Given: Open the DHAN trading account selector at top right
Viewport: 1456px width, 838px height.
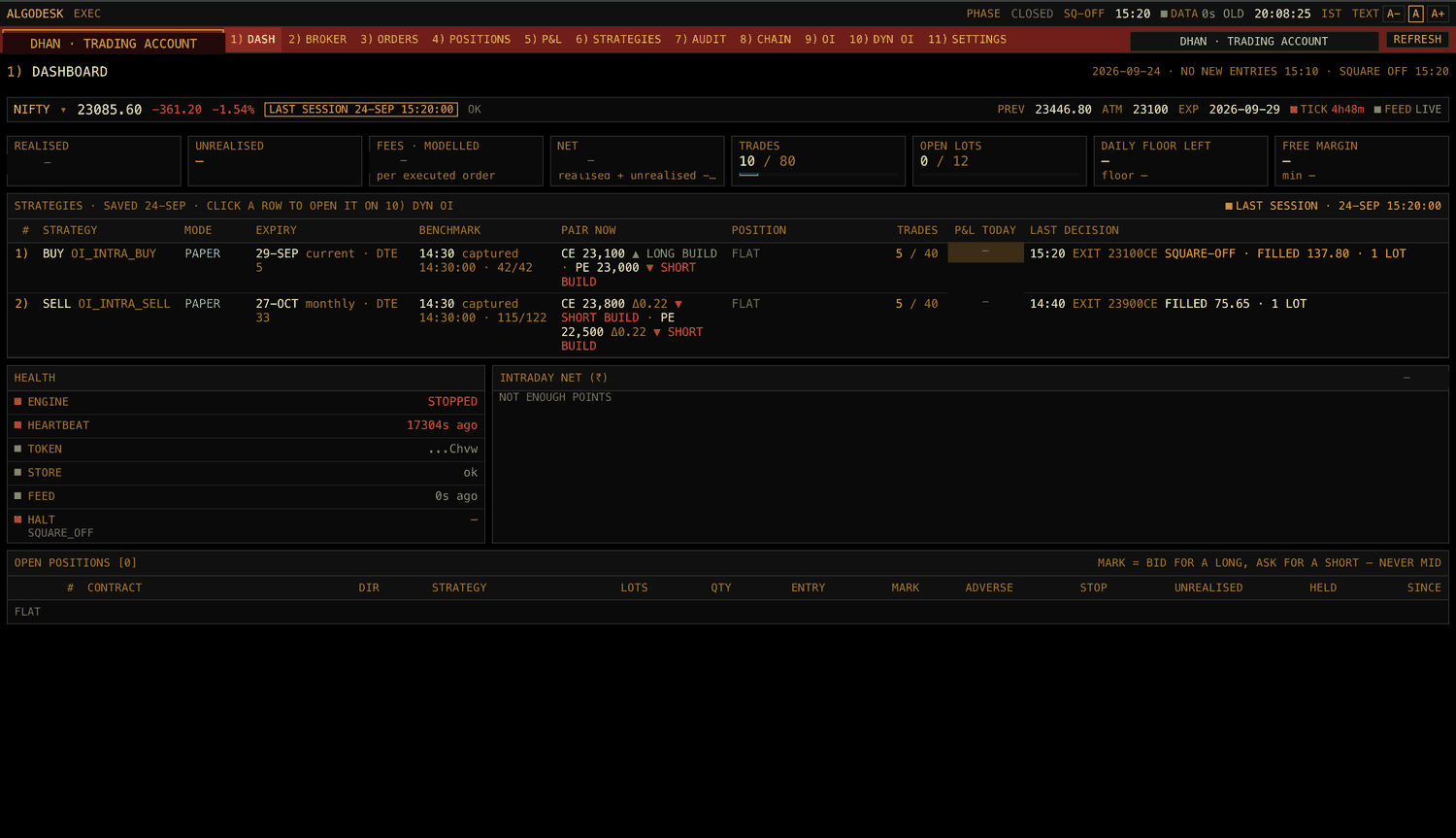Looking at the screenshot, I should click(1254, 41).
